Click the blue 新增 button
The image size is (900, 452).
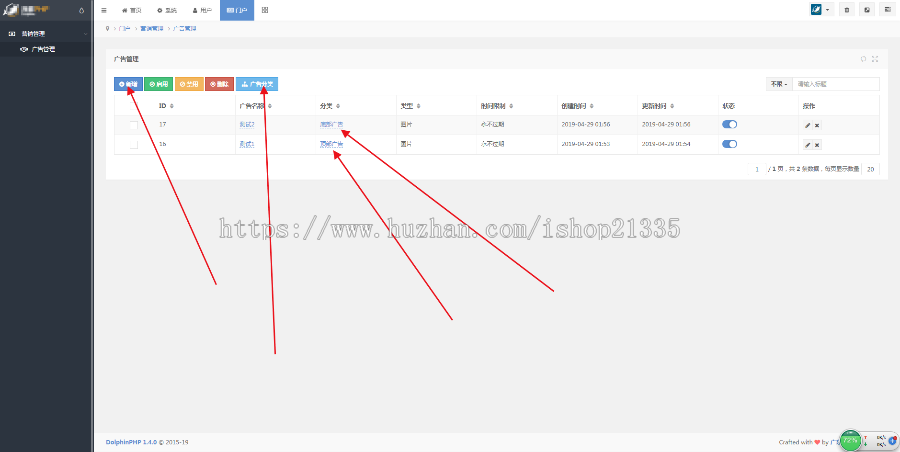128,84
